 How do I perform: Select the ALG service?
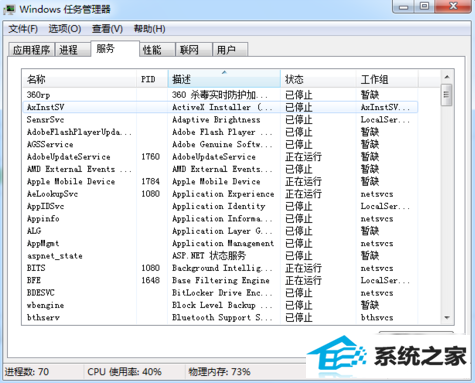[x=34, y=231]
